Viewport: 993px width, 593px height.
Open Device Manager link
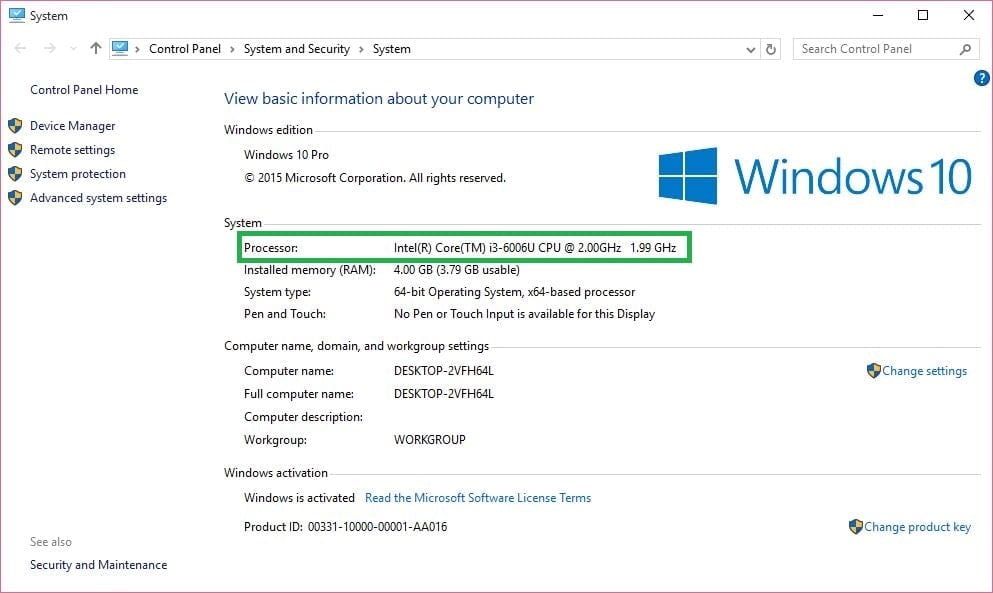[73, 126]
